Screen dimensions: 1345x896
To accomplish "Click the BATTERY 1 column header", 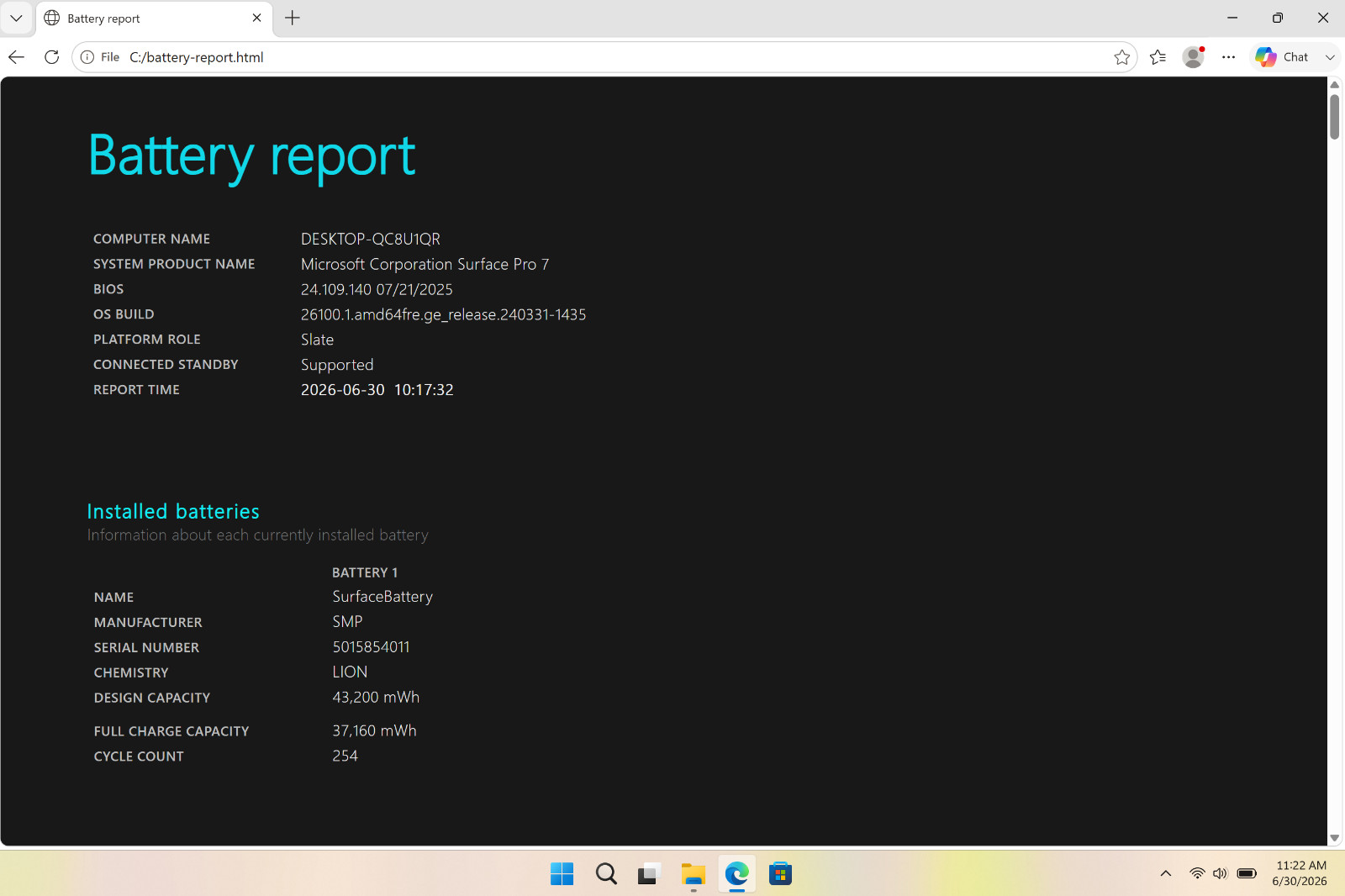I will [x=365, y=572].
